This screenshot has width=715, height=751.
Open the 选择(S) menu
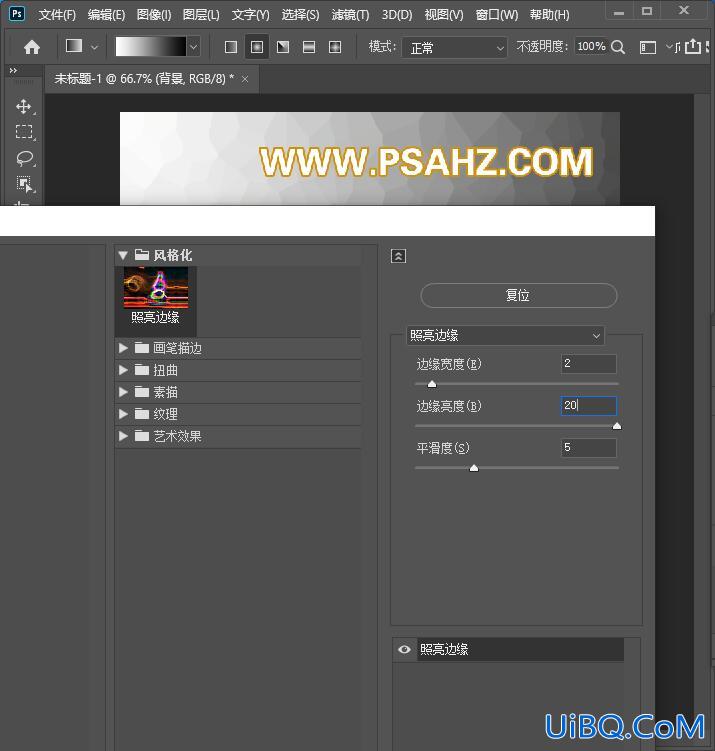(300, 15)
